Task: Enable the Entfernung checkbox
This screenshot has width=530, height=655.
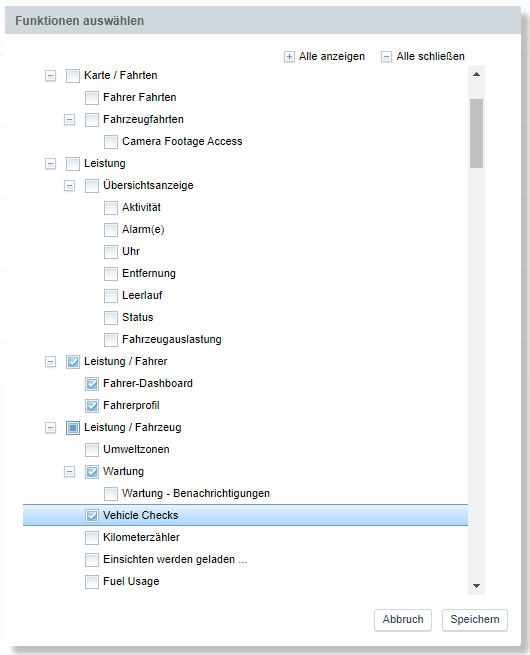Action: (x=111, y=274)
